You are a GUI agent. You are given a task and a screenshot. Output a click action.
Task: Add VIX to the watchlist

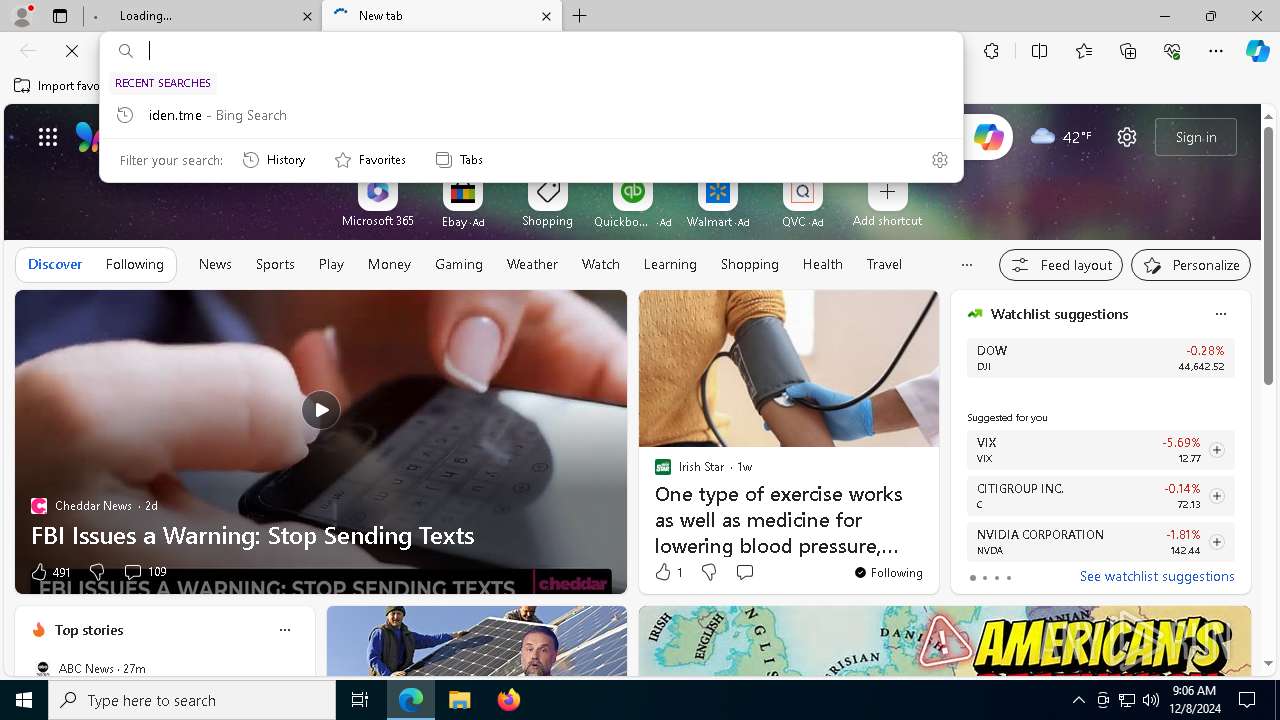click(x=1216, y=450)
